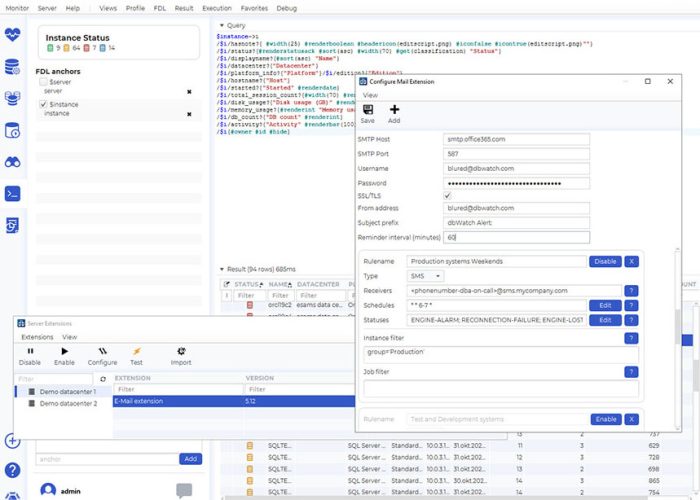Click the Add plus icon in Configure Mail Extension
This screenshot has width=700, height=500.
[394, 114]
